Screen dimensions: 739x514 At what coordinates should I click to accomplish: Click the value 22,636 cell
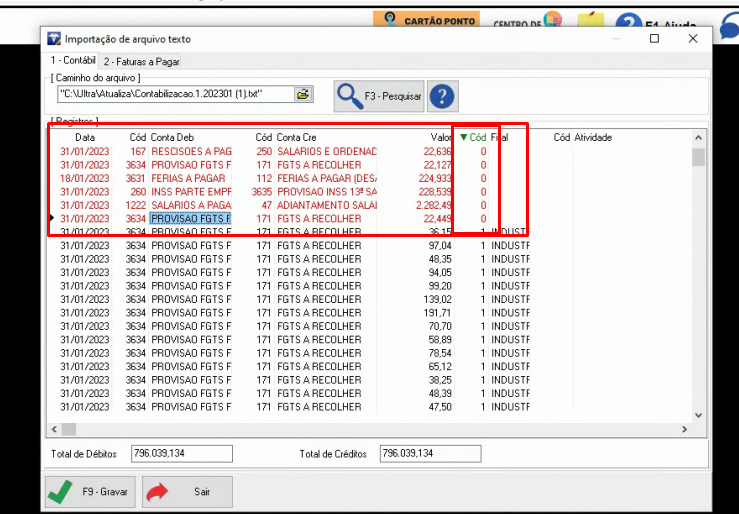(x=437, y=152)
